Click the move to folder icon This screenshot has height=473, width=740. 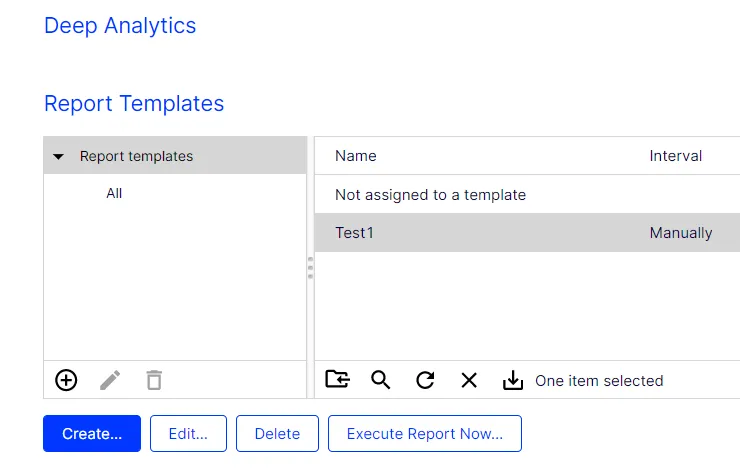click(337, 380)
